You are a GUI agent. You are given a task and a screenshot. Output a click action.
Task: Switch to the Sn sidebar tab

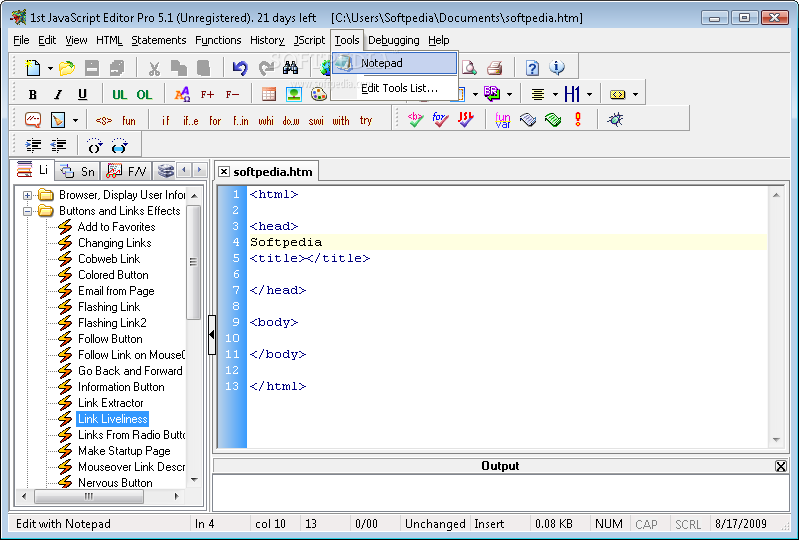77,171
